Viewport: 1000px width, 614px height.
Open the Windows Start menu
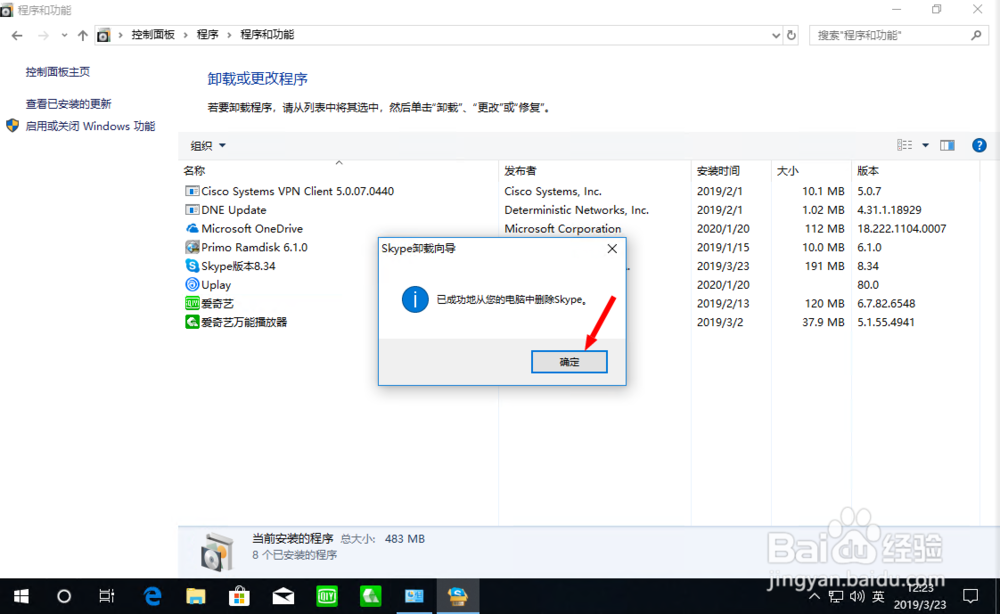click(20, 596)
